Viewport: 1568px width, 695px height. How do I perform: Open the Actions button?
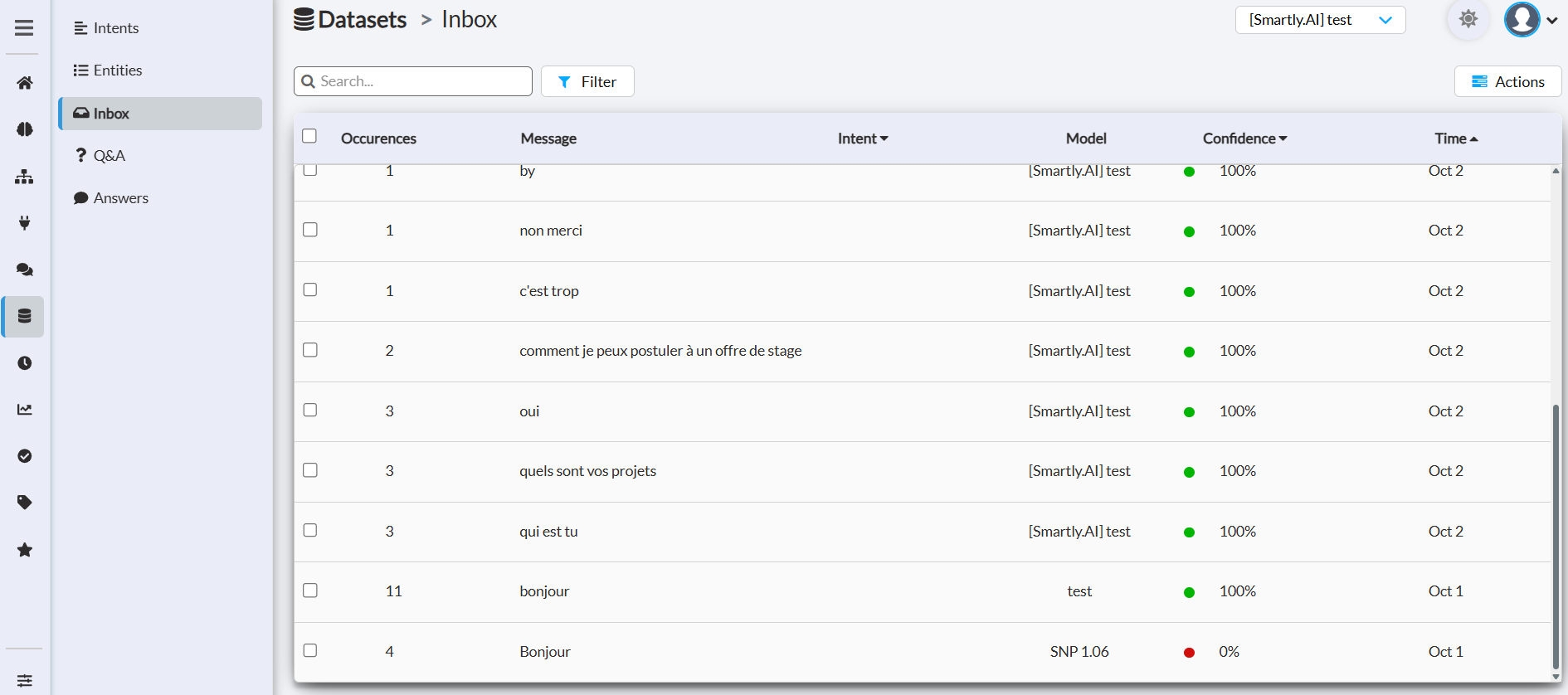point(1507,81)
